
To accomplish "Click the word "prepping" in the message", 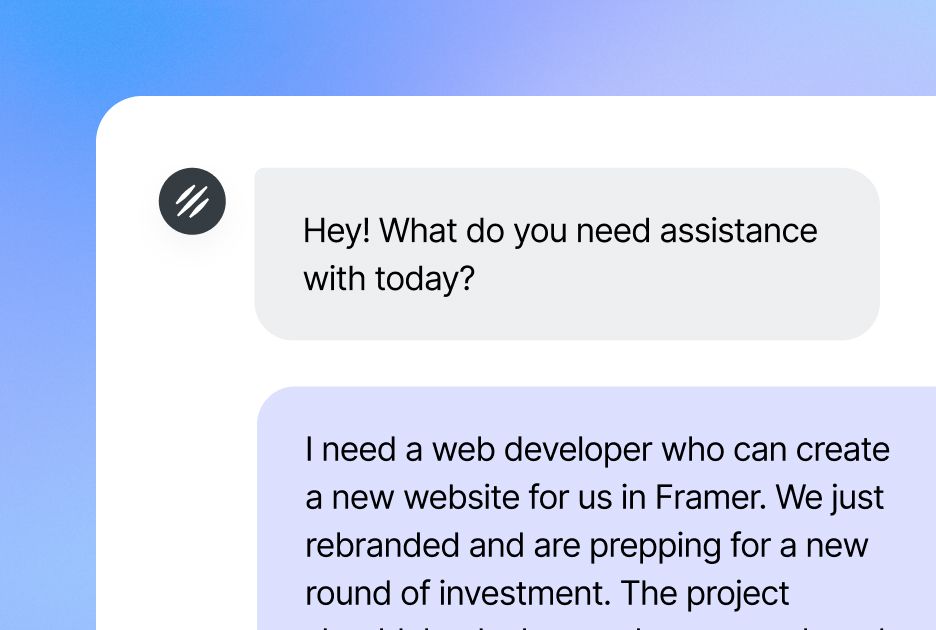I will [x=655, y=546].
